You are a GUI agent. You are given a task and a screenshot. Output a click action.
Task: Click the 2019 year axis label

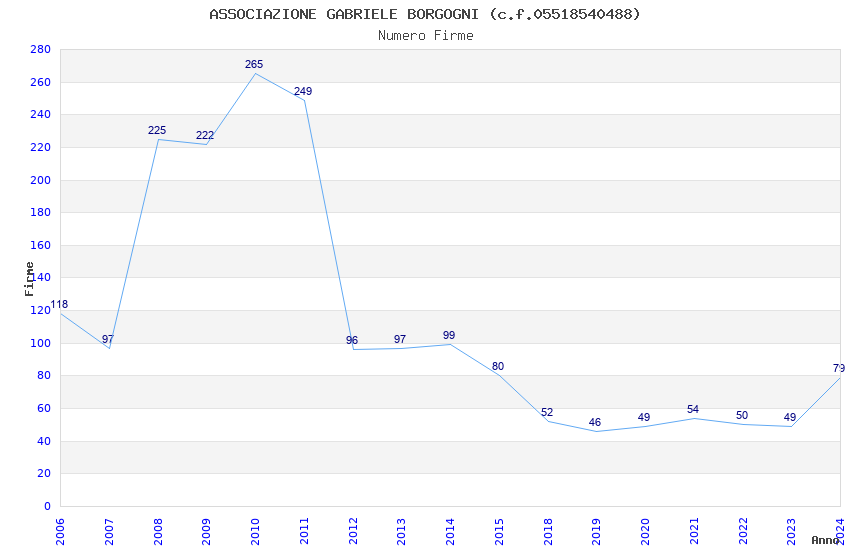596,532
